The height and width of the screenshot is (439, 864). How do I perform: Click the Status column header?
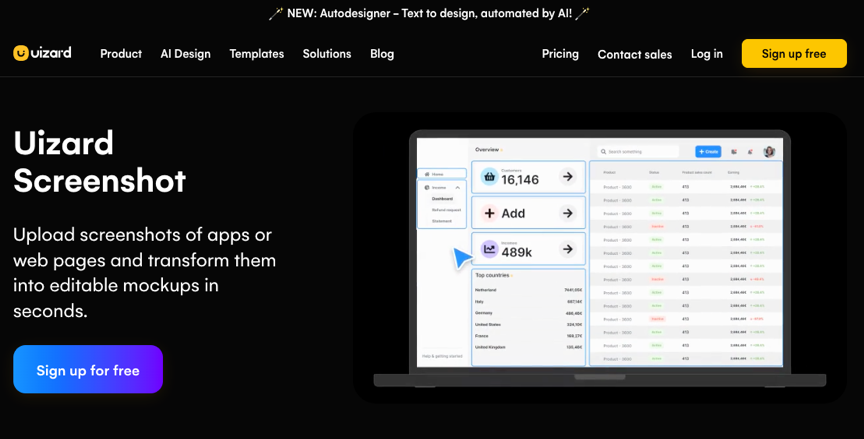654,172
